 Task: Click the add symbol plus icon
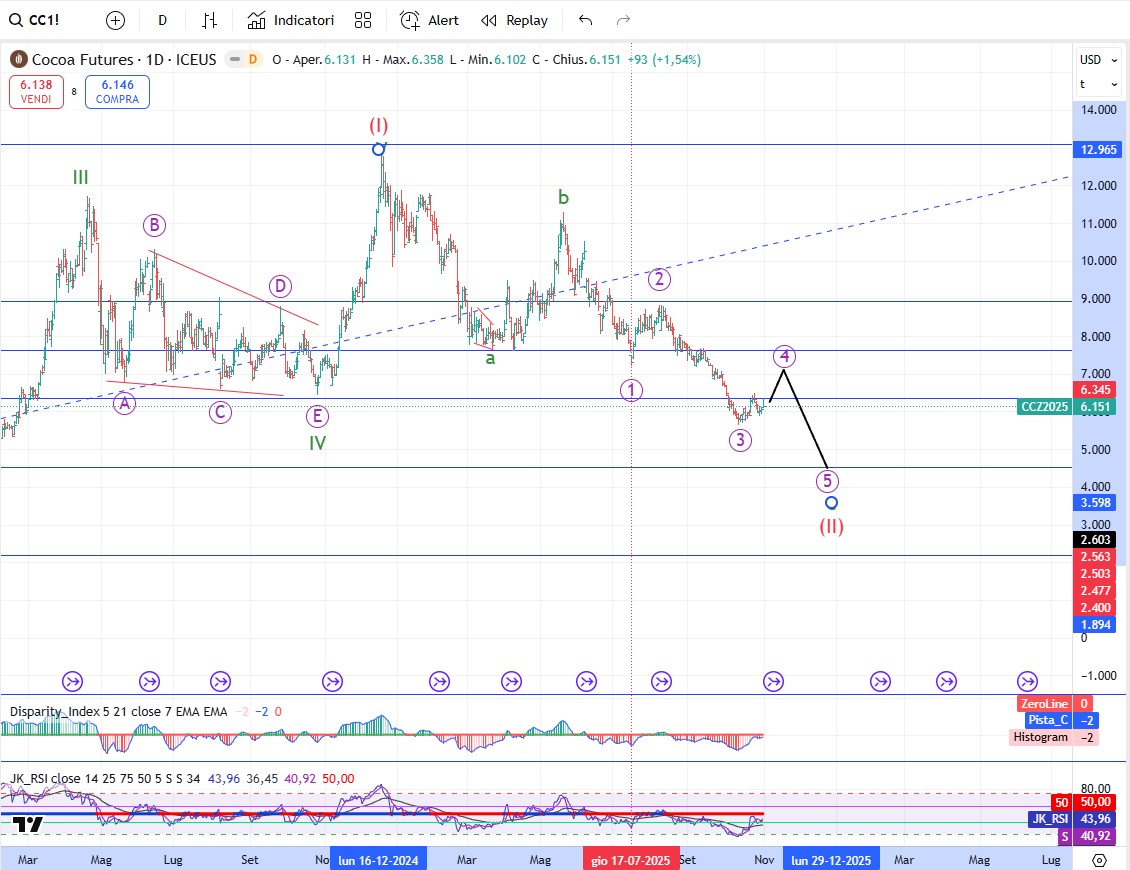(115, 20)
